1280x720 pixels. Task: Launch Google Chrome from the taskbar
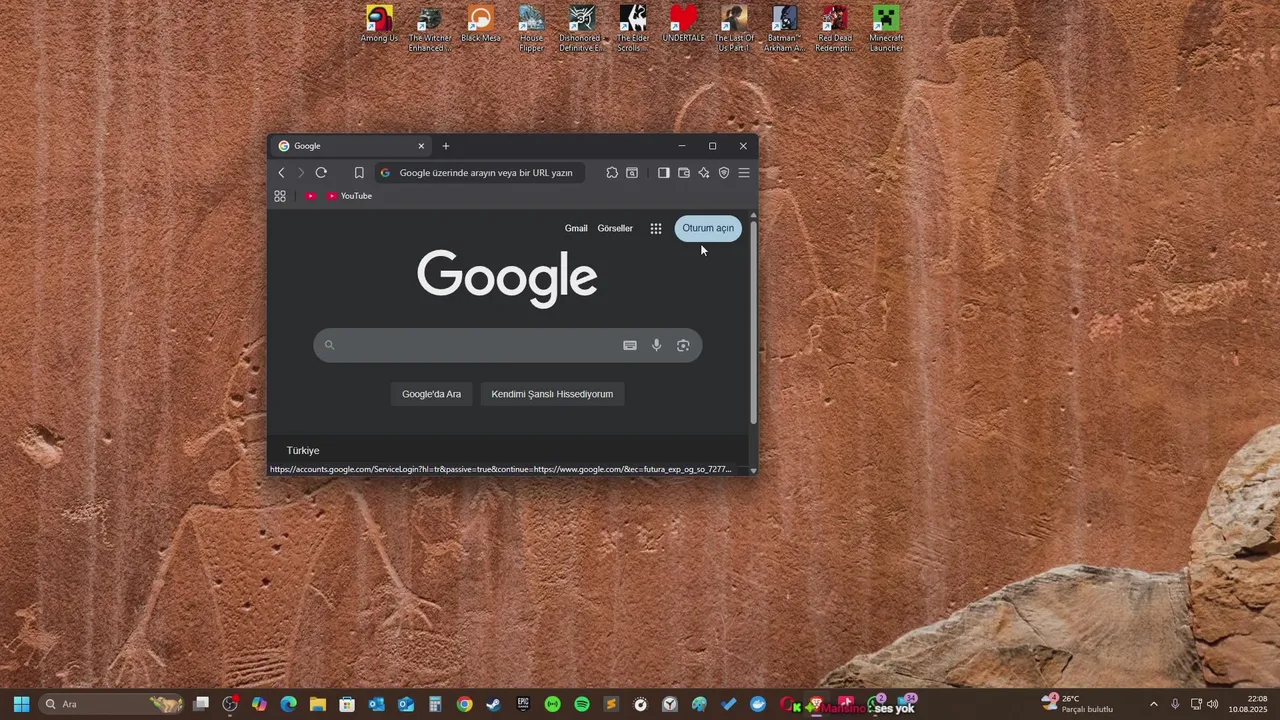464,704
